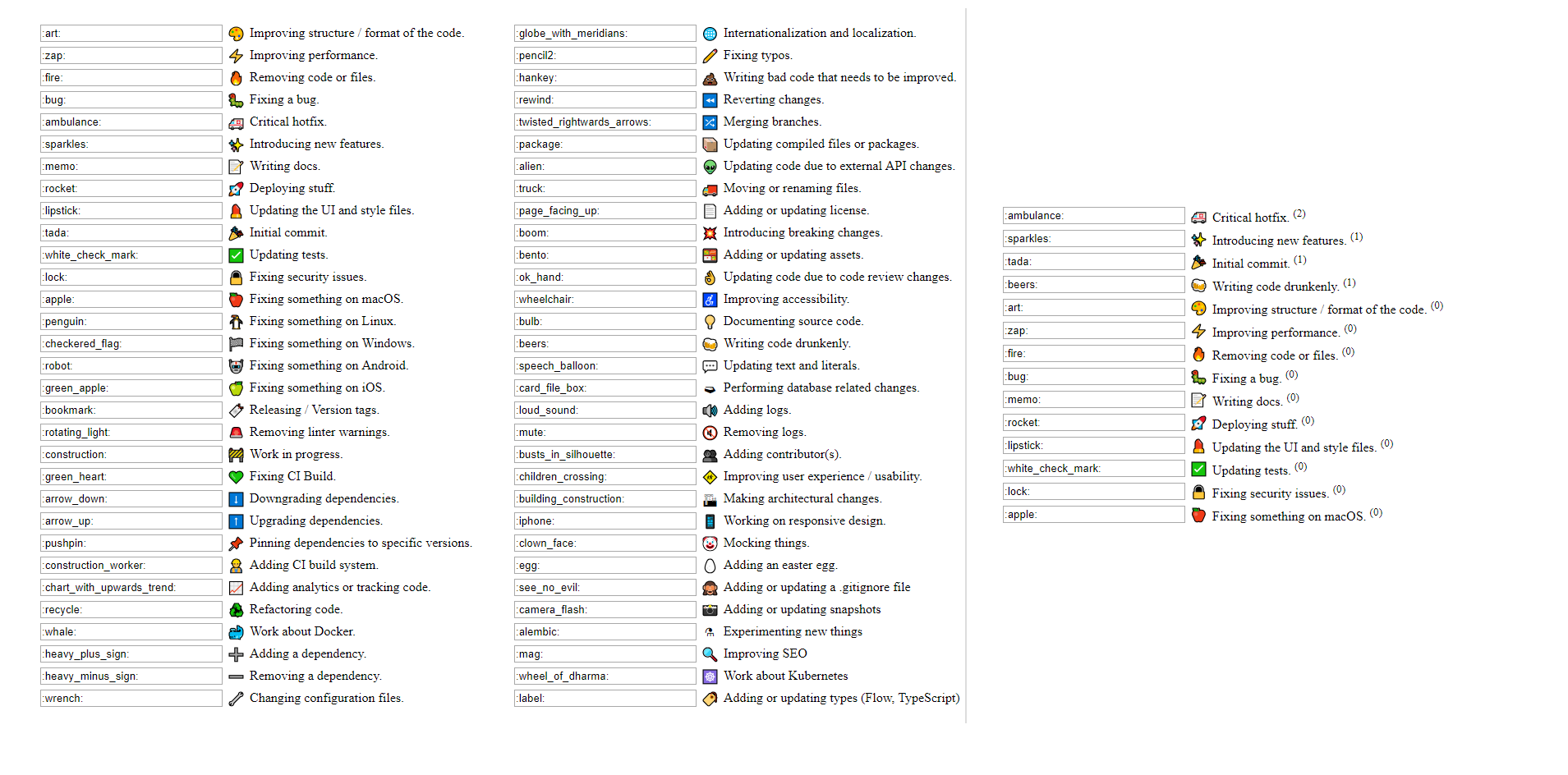Image resolution: width=1568 pixels, height=775 pixels.
Task: Click the mute emoji for removing logs
Action: [x=710, y=433]
